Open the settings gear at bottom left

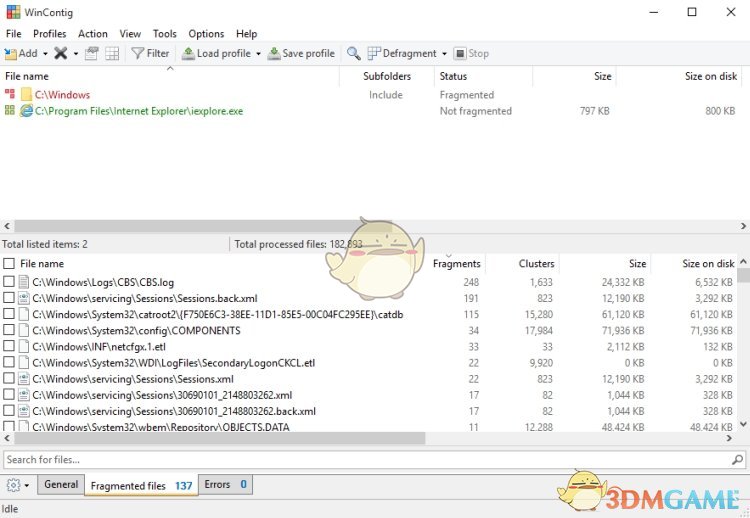13,485
